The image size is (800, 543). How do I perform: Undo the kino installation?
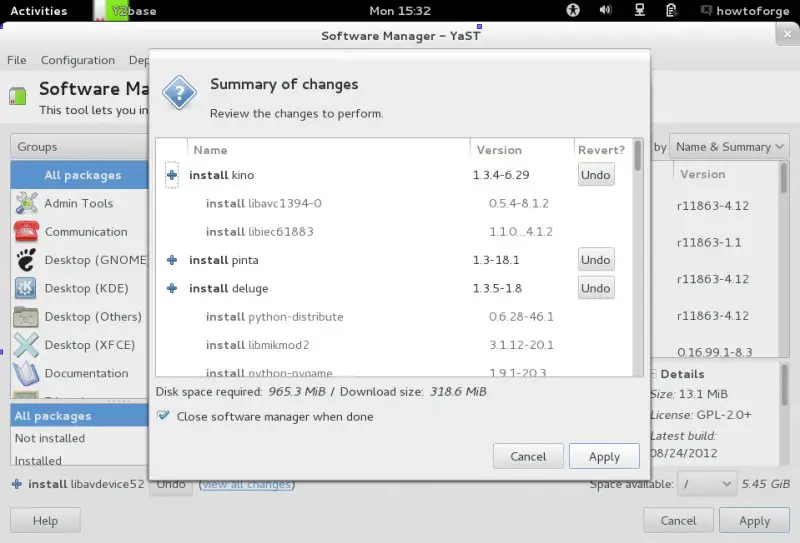point(595,175)
